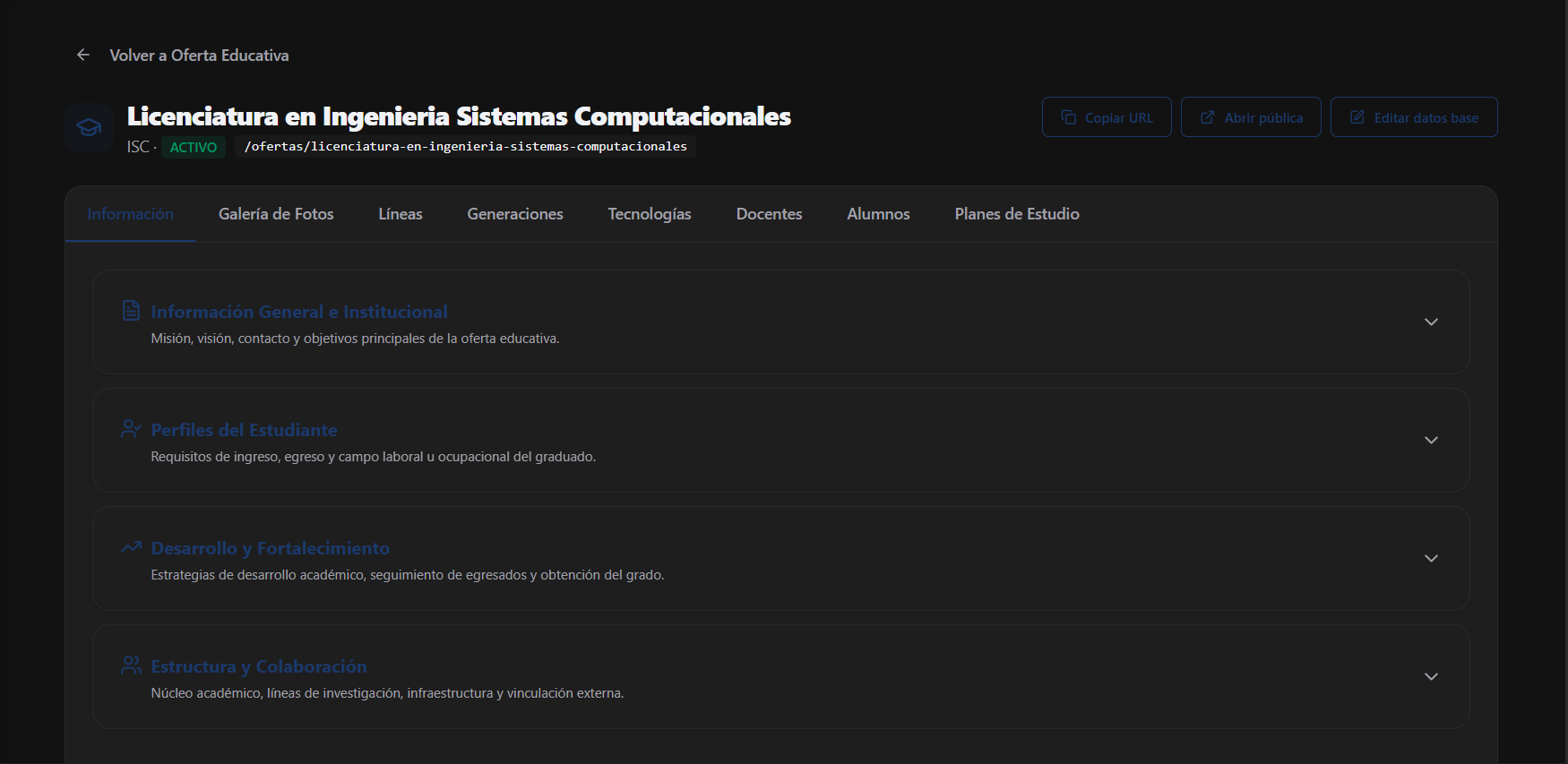Click the Desarrollo y Fortalecimiento heading

(271, 548)
